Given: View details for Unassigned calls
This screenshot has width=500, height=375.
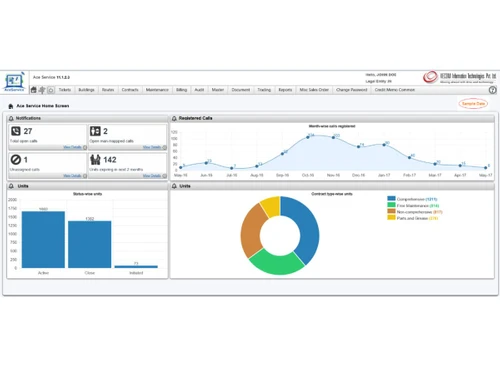Looking at the screenshot, I should pos(72,176).
